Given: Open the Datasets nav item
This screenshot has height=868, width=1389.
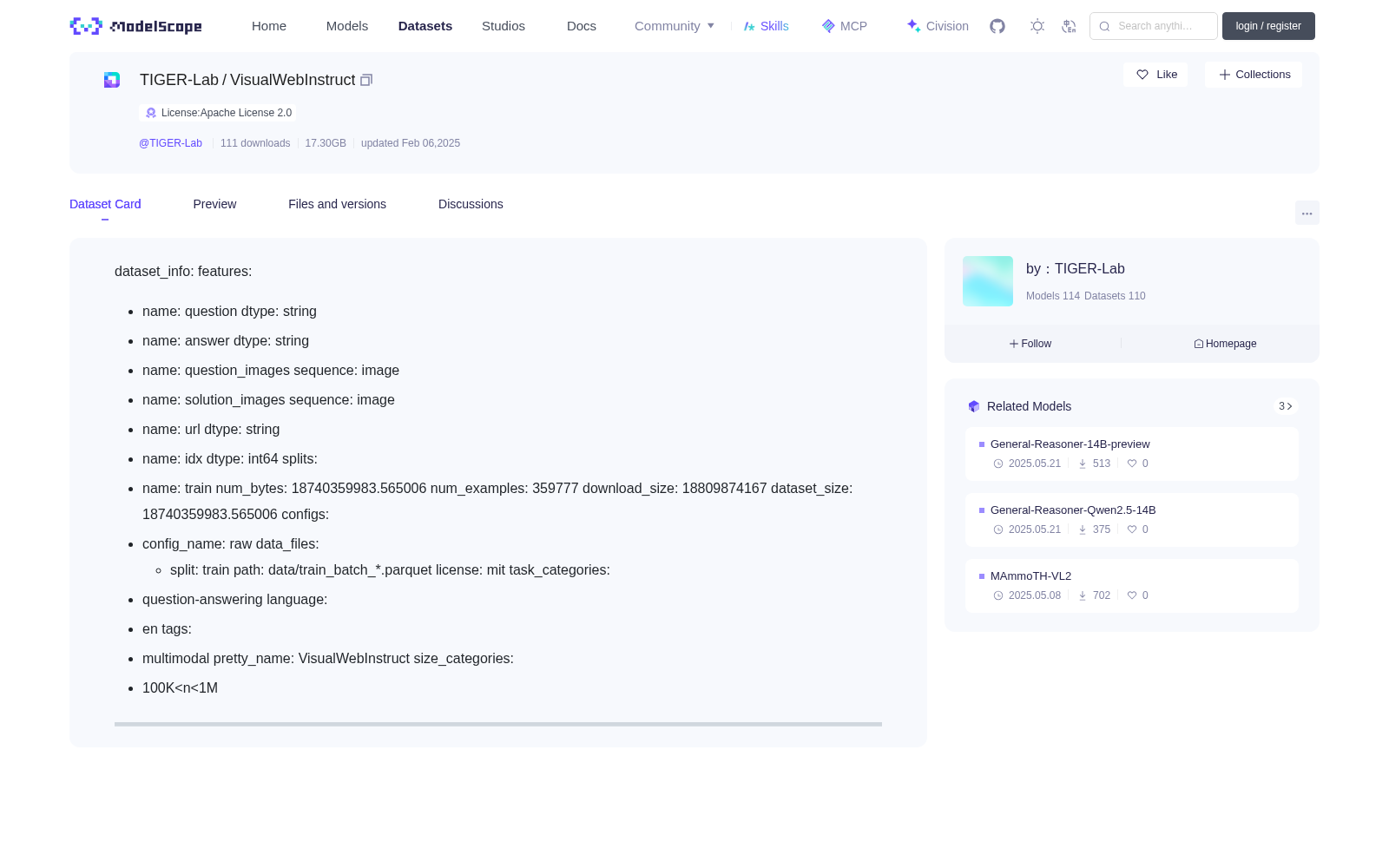Looking at the screenshot, I should tap(425, 26).
